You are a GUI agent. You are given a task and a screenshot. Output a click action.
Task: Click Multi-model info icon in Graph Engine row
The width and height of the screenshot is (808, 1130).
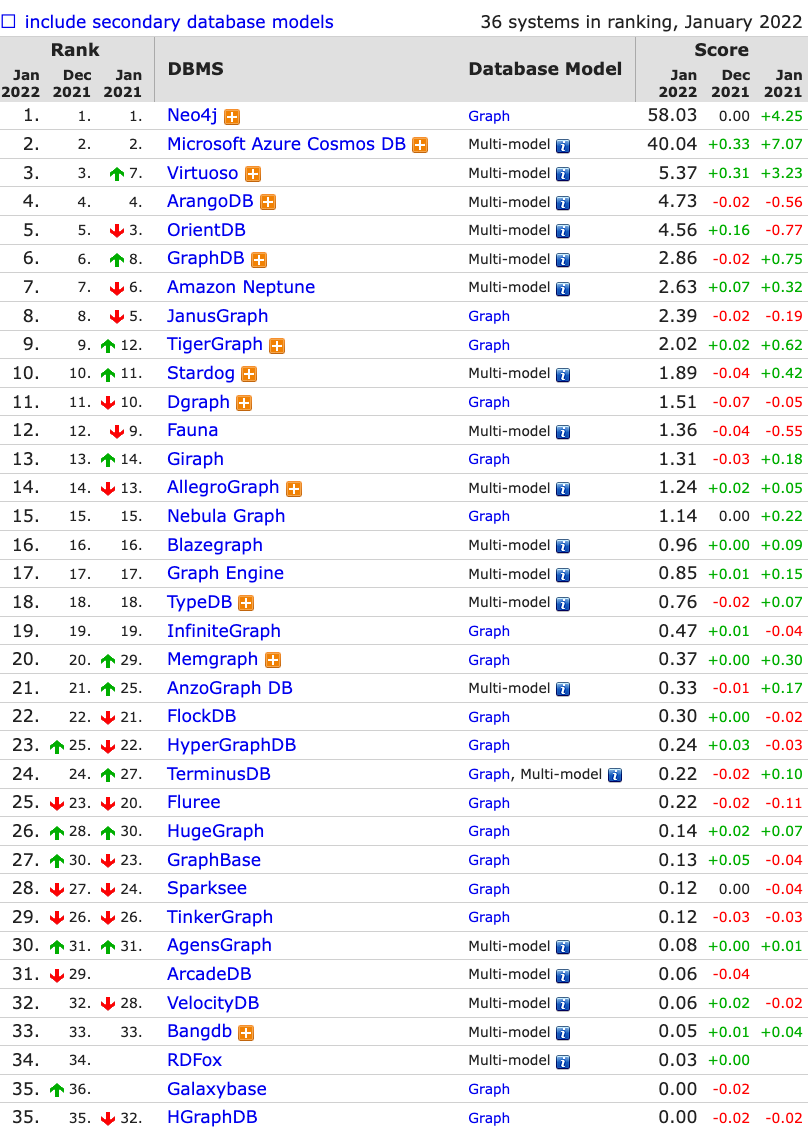coord(563,575)
